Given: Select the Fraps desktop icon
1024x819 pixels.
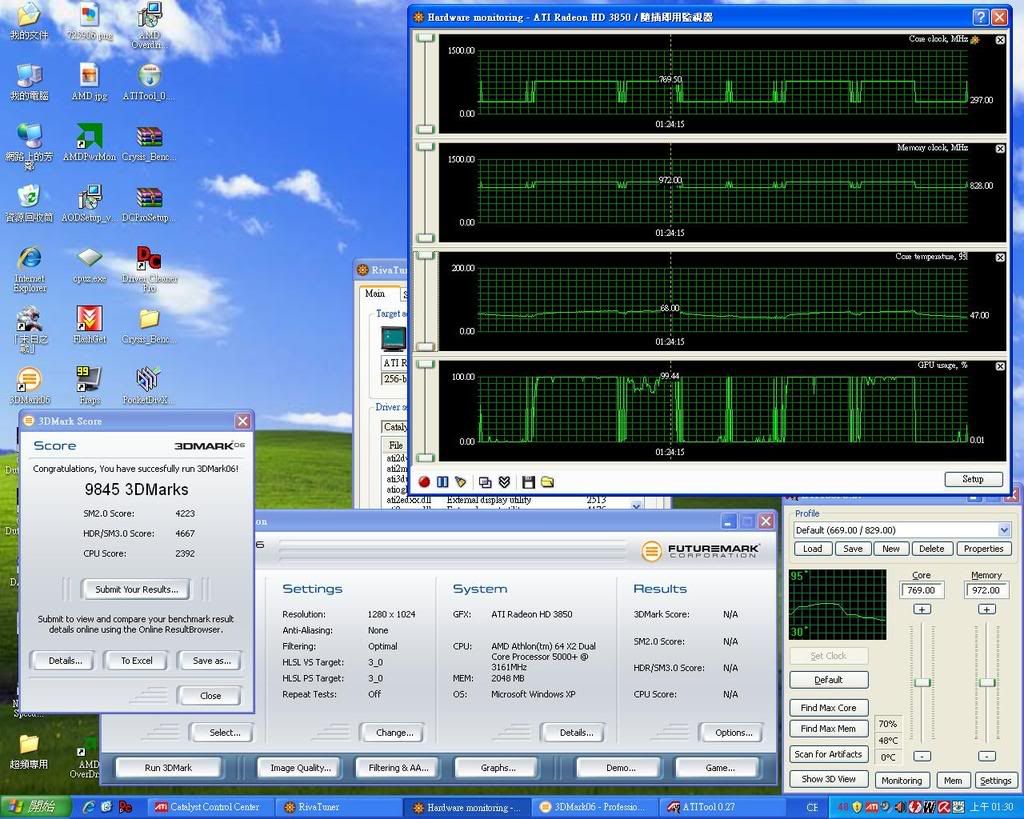Looking at the screenshot, I should coord(89,385).
